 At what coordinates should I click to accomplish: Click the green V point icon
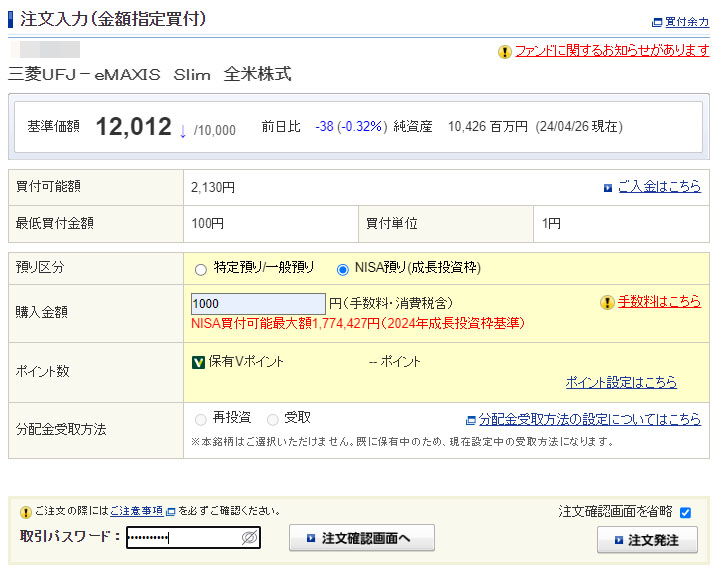[x=198, y=362]
